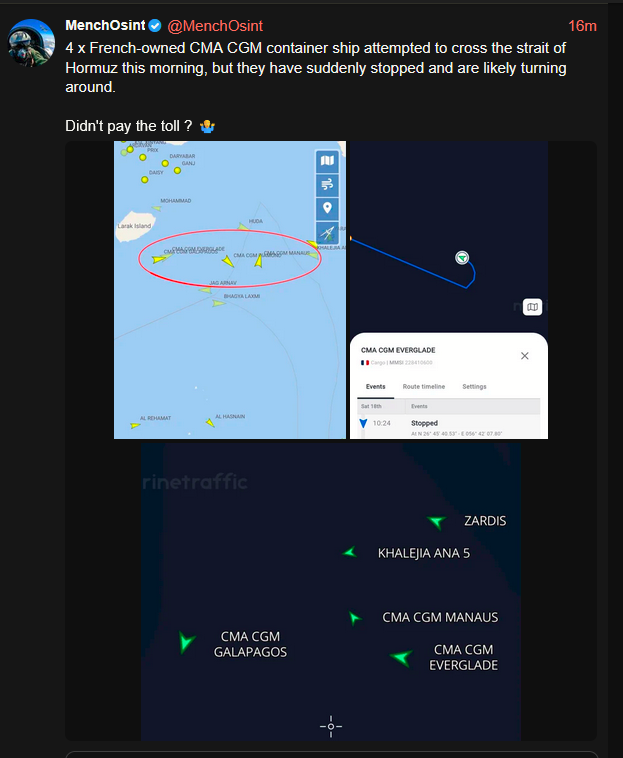The height and width of the screenshot is (758, 623).
Task: Click the location pin icon on map
Action: pos(327,208)
